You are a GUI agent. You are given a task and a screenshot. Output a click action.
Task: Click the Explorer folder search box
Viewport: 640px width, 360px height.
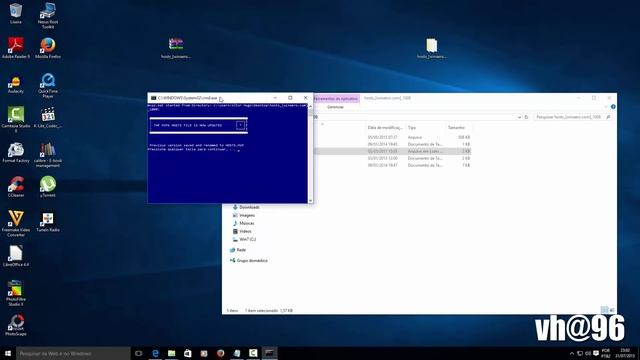[x=573, y=117]
